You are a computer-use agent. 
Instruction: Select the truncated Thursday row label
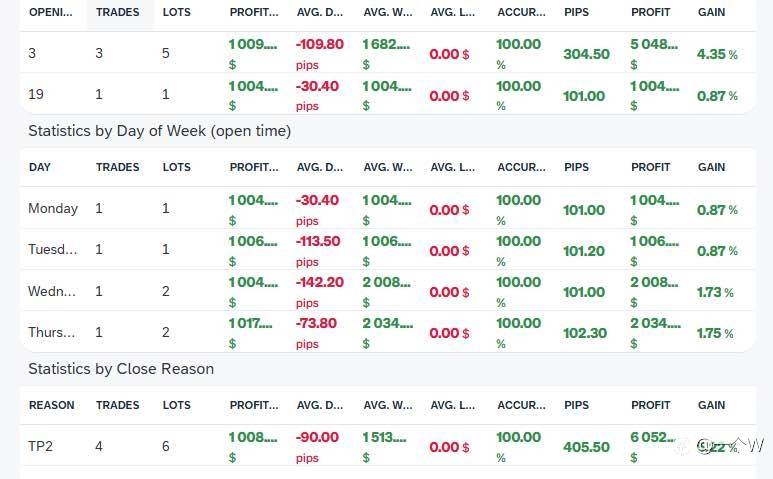tap(53, 333)
